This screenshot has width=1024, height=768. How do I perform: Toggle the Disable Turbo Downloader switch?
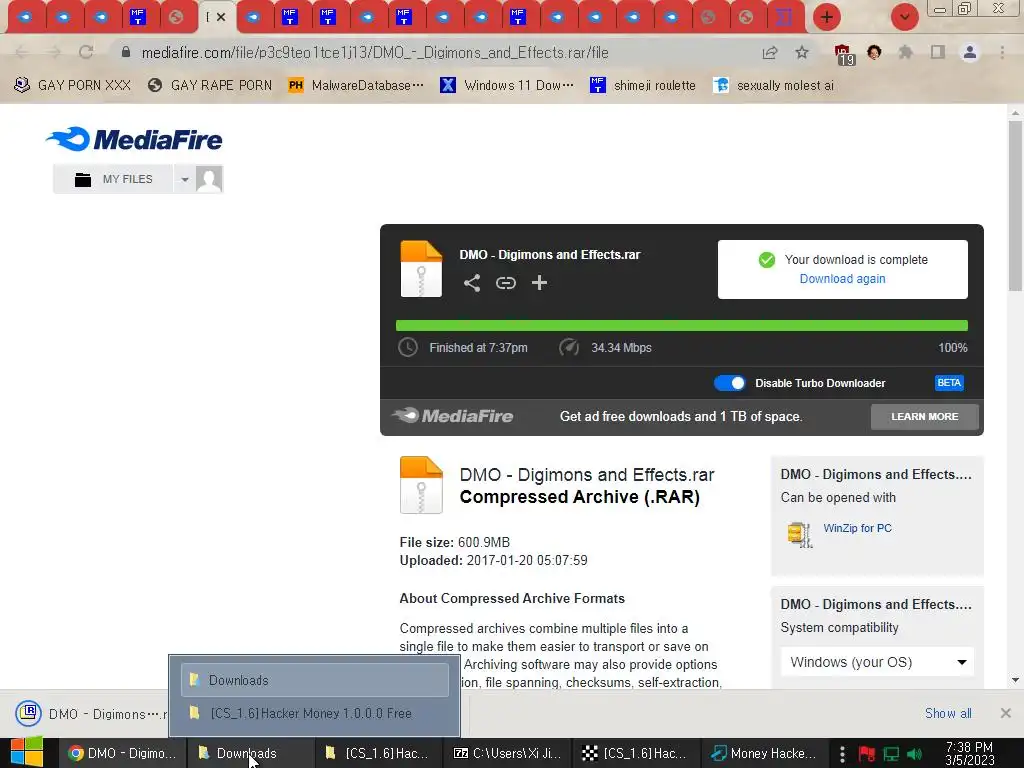[729, 383]
